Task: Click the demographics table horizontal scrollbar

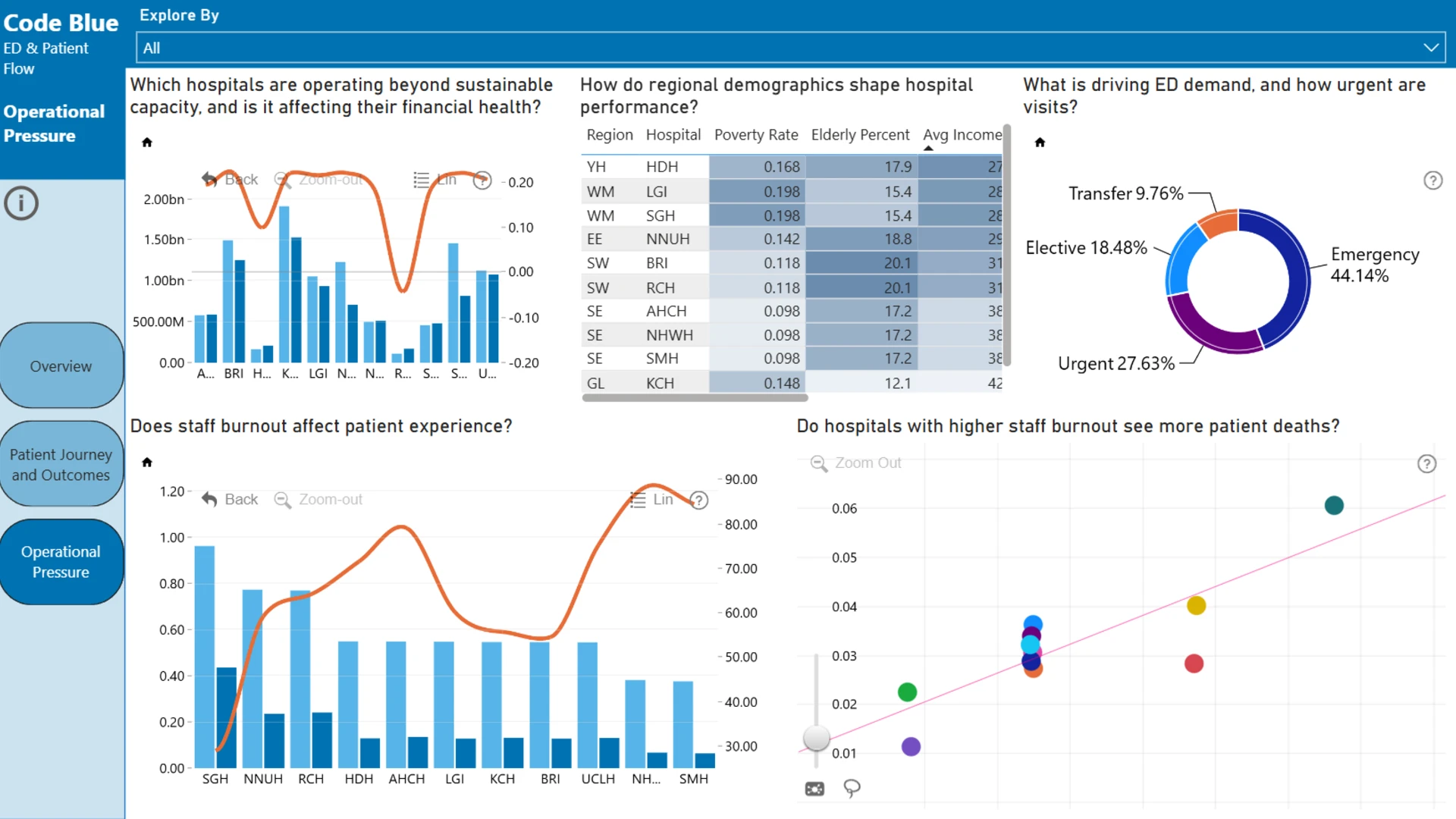Action: click(695, 397)
